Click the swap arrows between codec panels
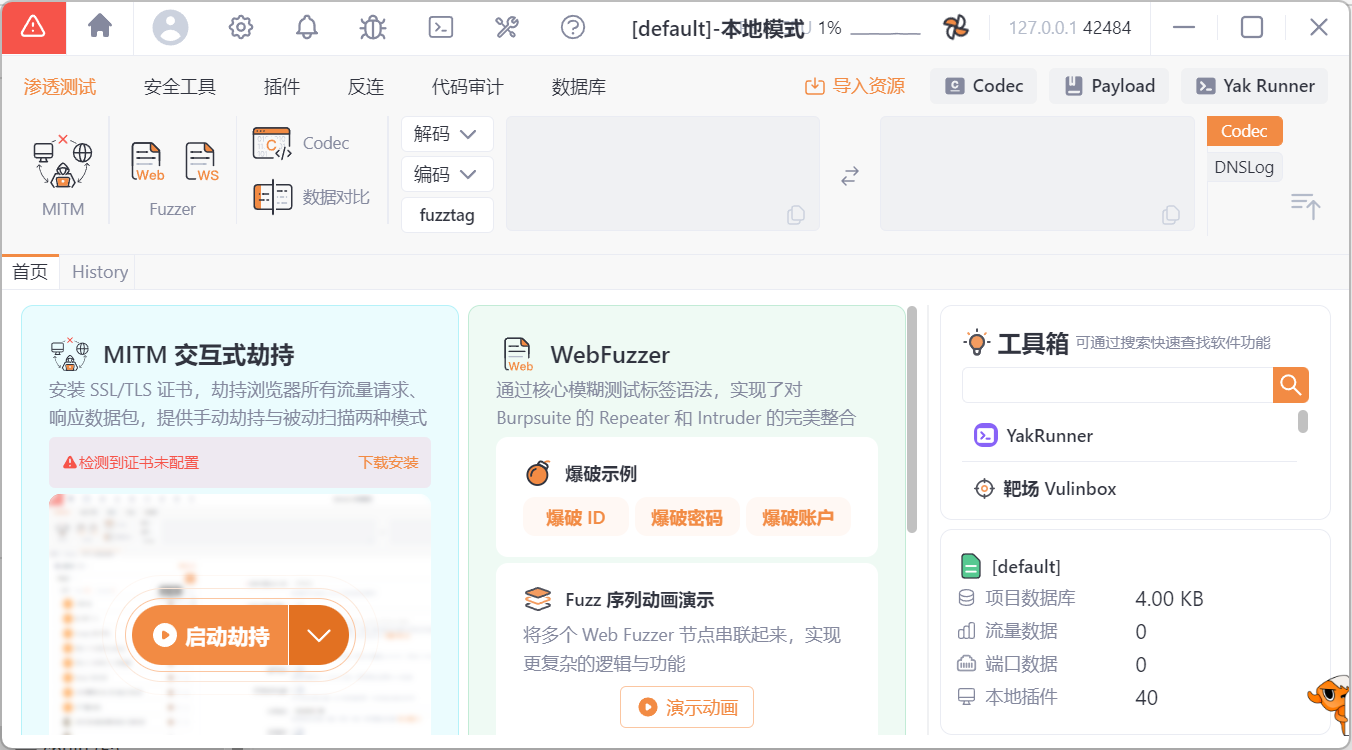 [x=849, y=175]
